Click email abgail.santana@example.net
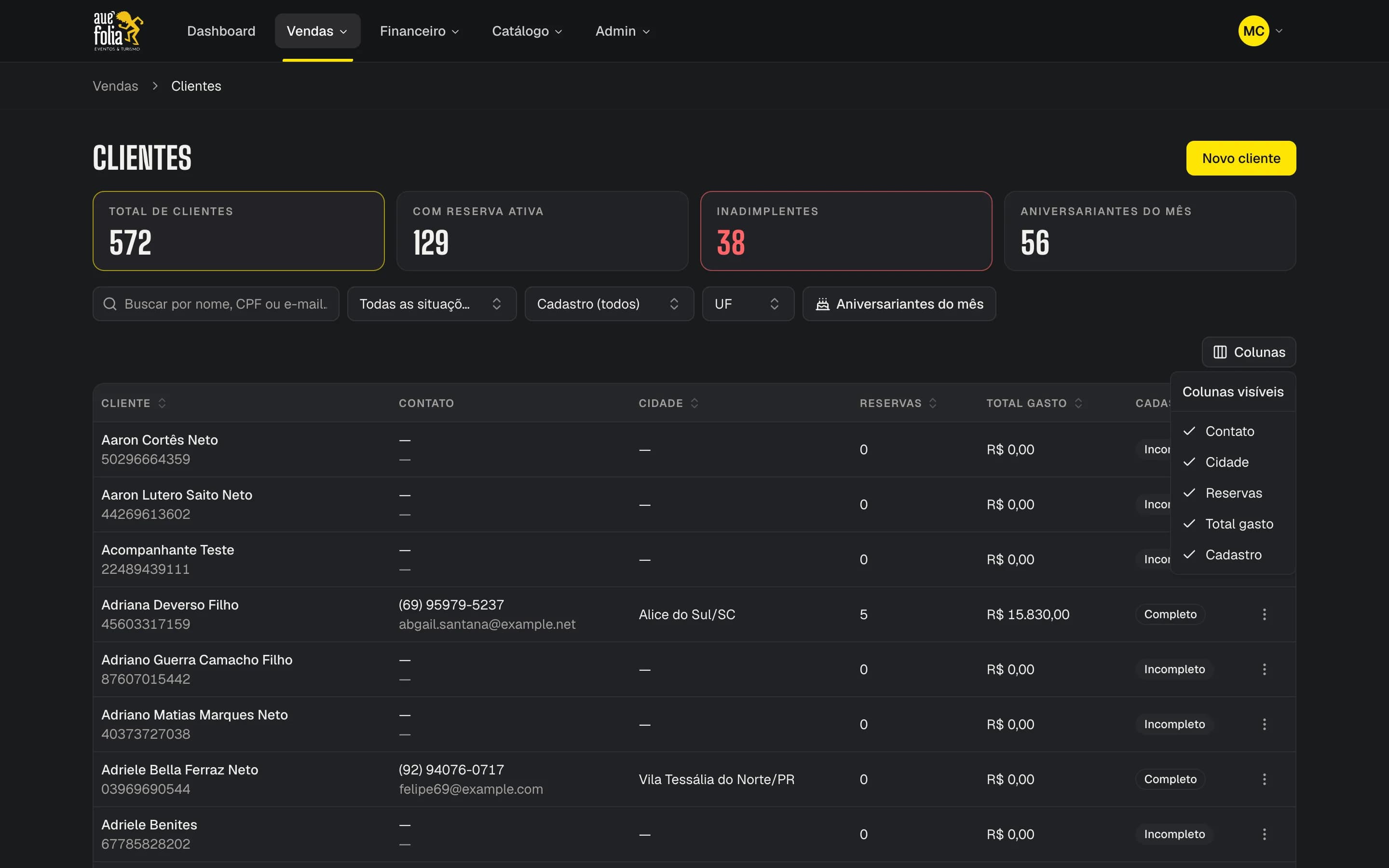Image resolution: width=1389 pixels, height=868 pixels. pos(487,624)
